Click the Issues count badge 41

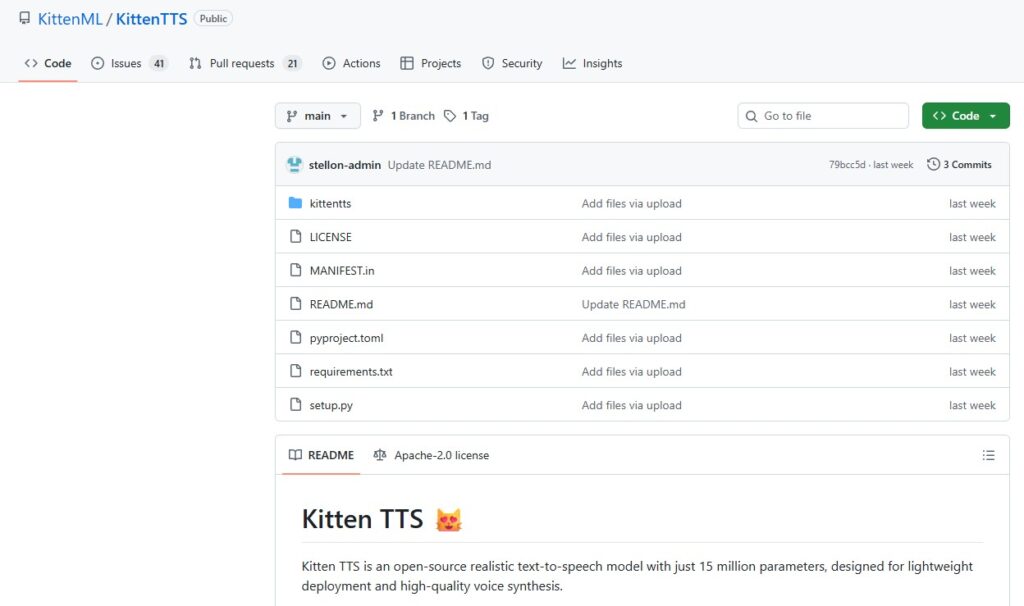[x=159, y=63]
